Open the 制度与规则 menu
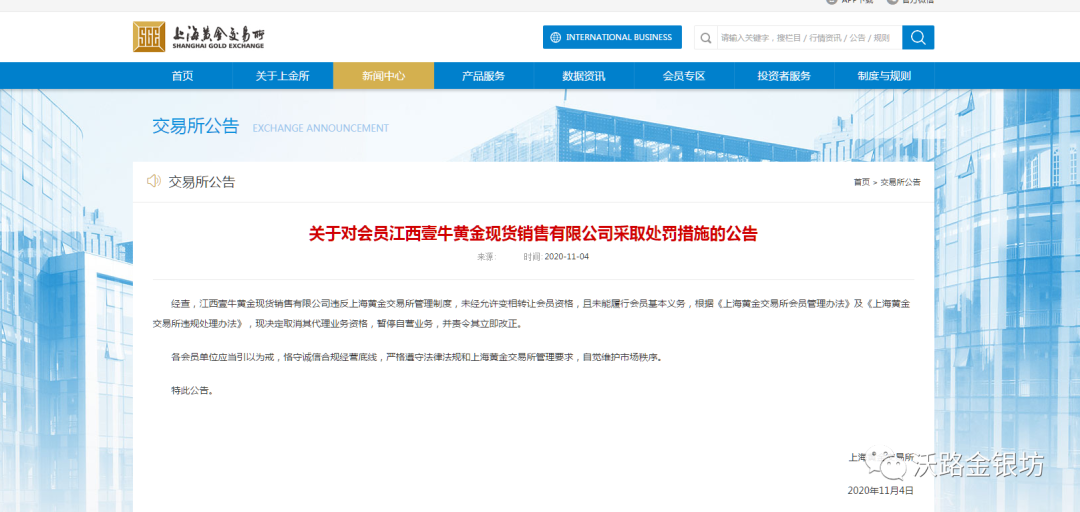The height and width of the screenshot is (512, 1080). coord(884,76)
